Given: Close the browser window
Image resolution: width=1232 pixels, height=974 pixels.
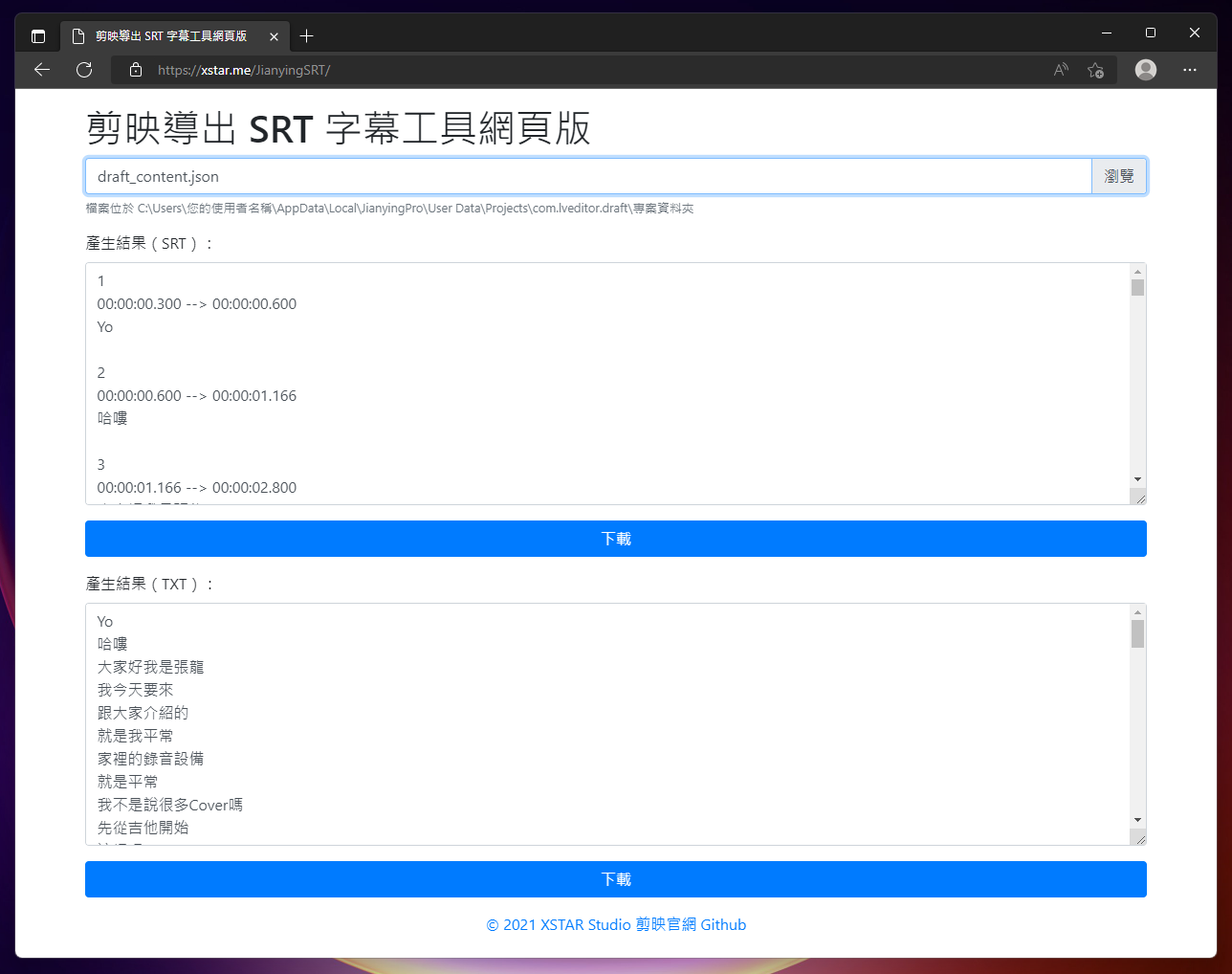Looking at the screenshot, I should 1195,33.
